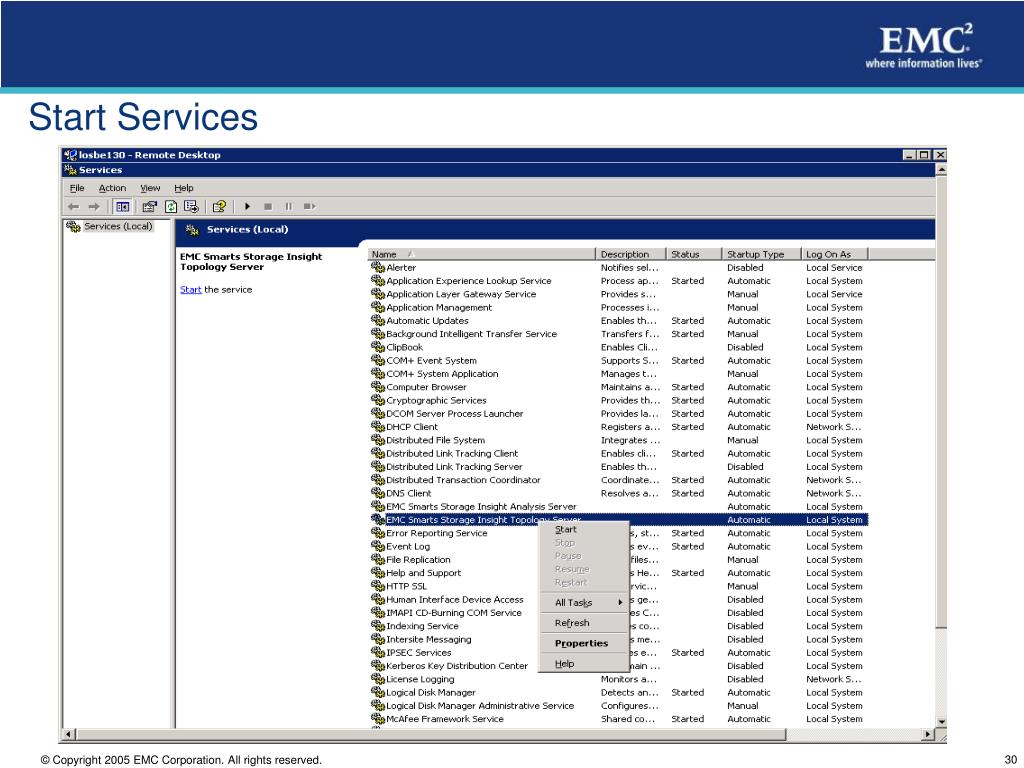Sort by the Status column header
This screenshot has height=768, width=1024.
click(694, 254)
